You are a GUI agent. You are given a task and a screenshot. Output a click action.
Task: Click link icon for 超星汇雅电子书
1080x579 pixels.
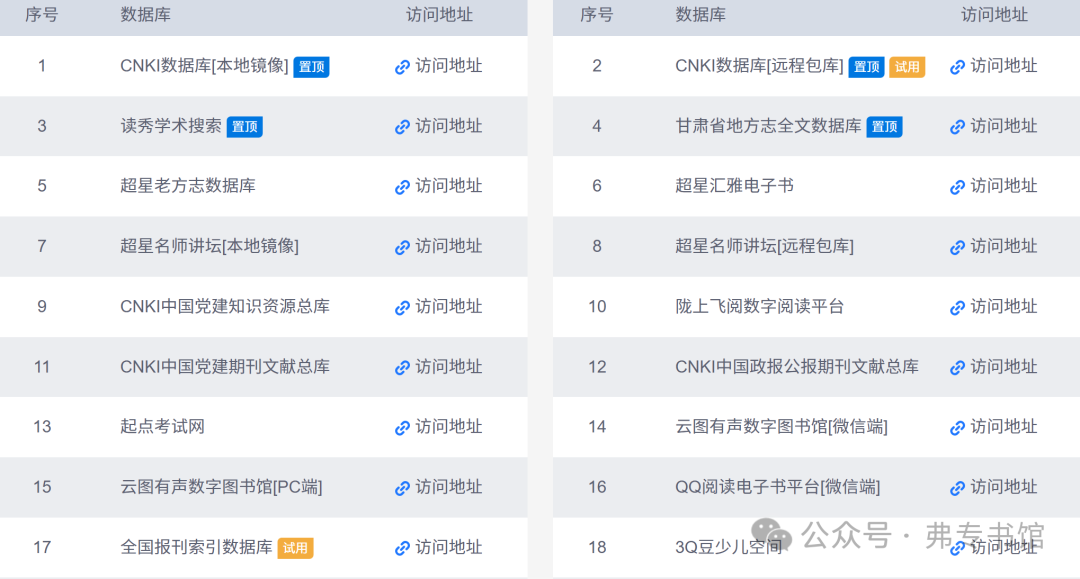click(957, 187)
